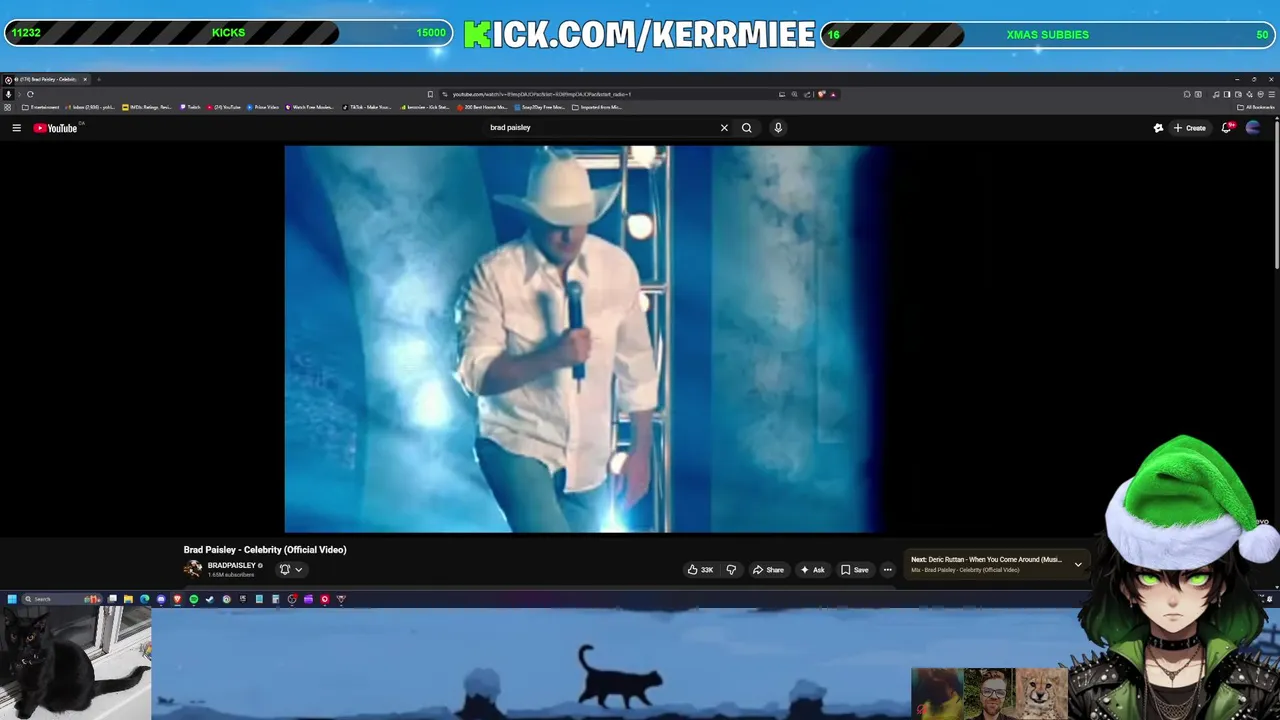Start voice search with the microphone
Image resolution: width=1280 pixels, height=720 pixels.
click(778, 128)
